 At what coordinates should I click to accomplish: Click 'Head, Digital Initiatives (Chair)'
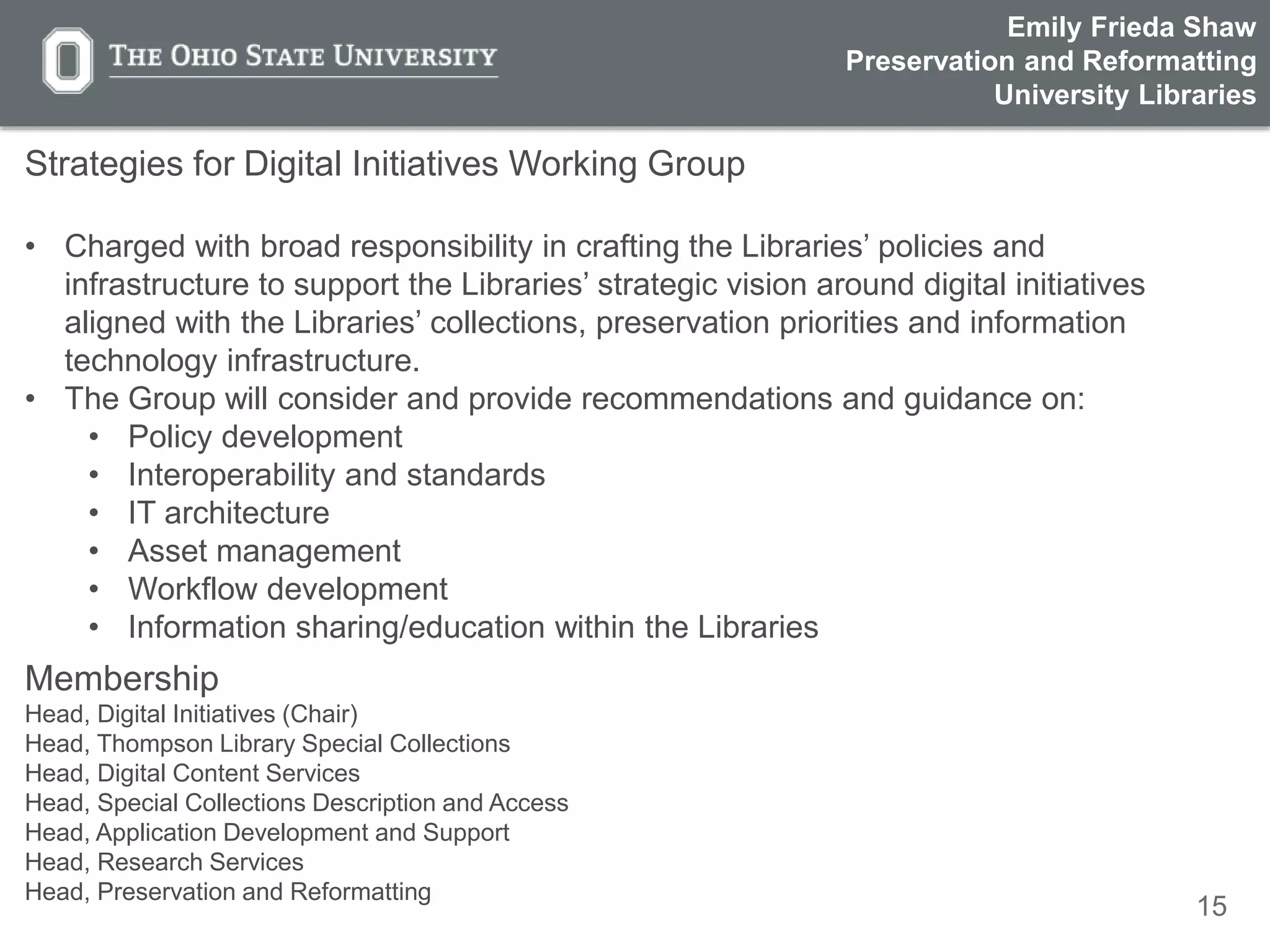[192, 714]
